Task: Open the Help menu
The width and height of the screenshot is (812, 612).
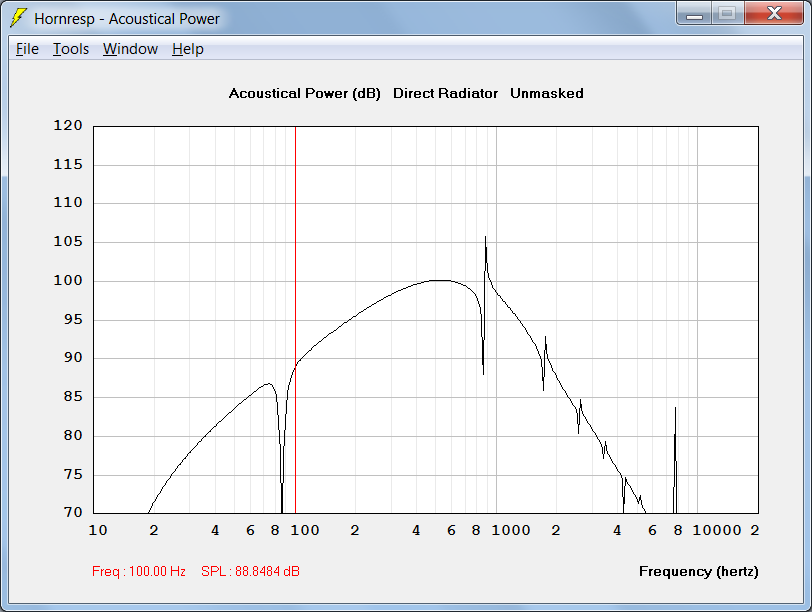Action: click(187, 49)
